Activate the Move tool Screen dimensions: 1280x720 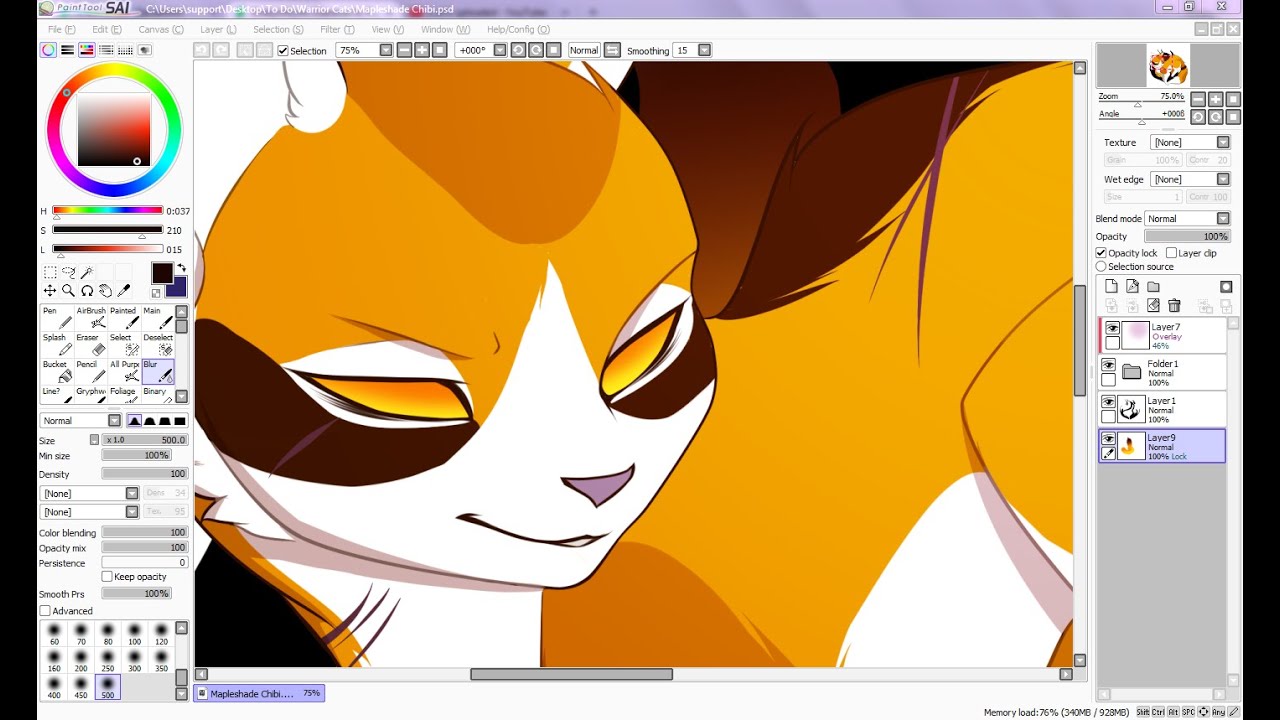tap(49, 291)
